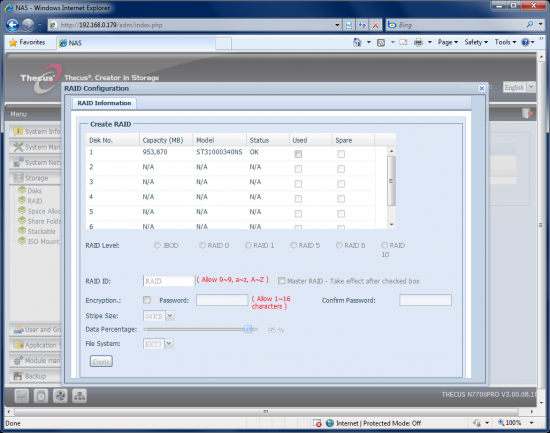Click the network status icon in bottom bar
This screenshot has height=433, width=550.
79,396
